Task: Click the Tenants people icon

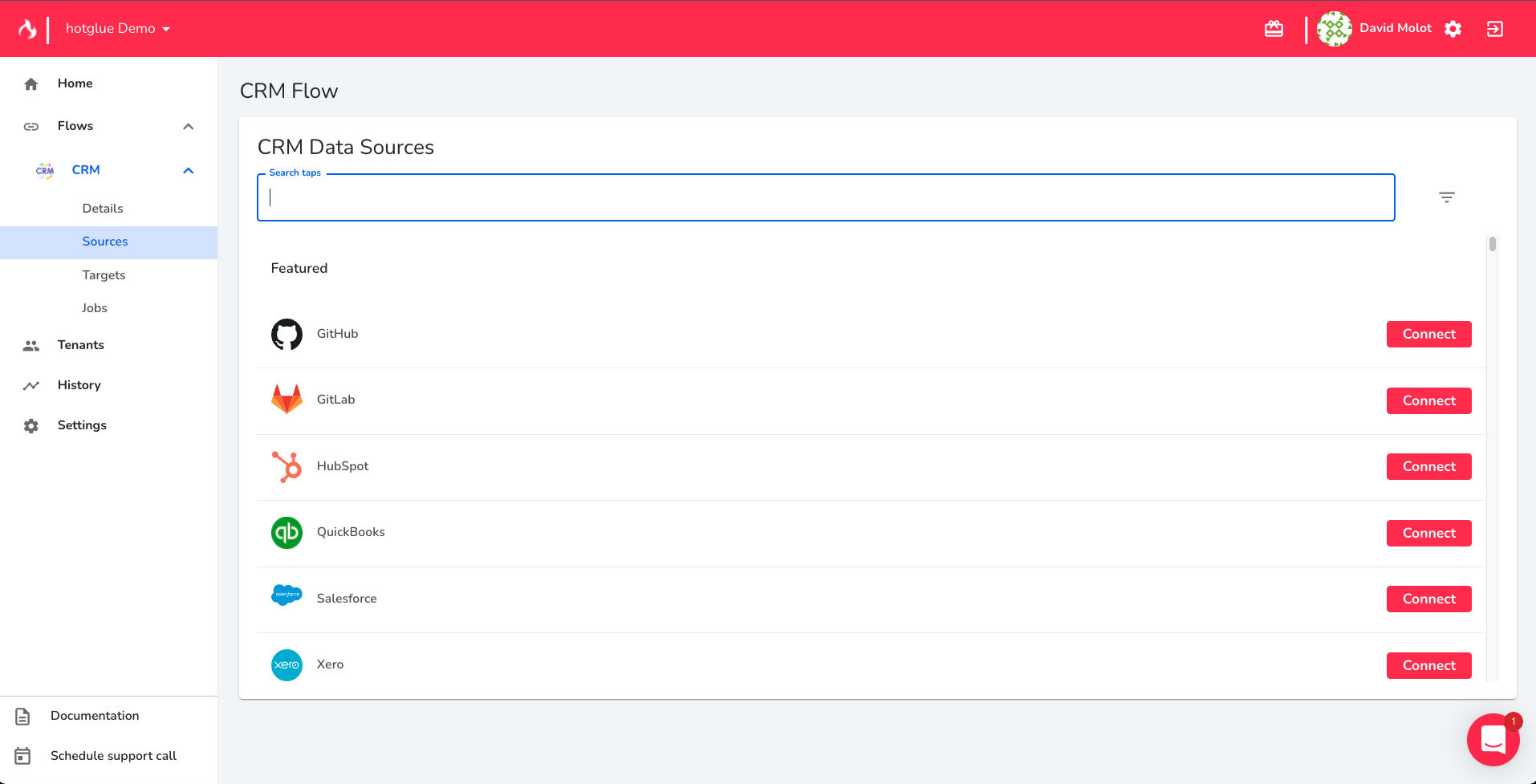Action: pos(31,345)
